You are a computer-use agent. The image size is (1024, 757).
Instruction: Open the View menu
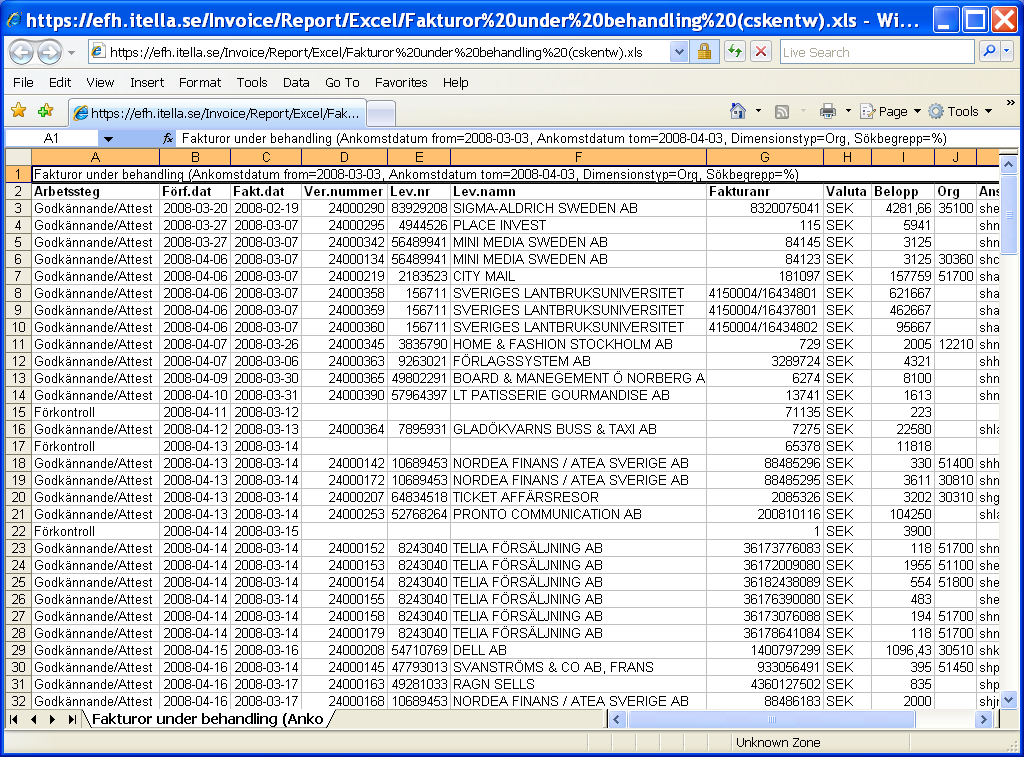[x=100, y=82]
